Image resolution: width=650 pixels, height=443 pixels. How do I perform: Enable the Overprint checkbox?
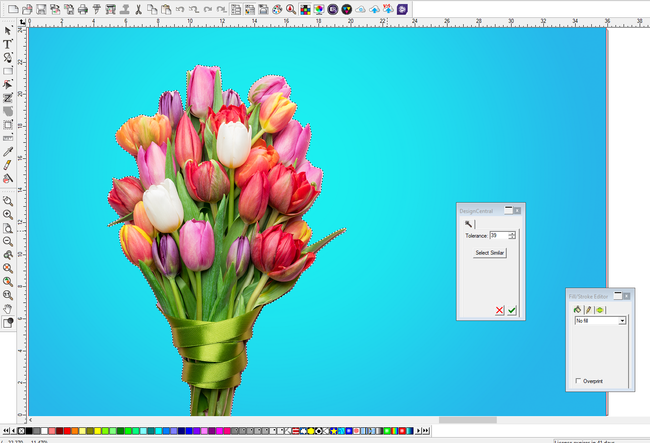coord(579,381)
